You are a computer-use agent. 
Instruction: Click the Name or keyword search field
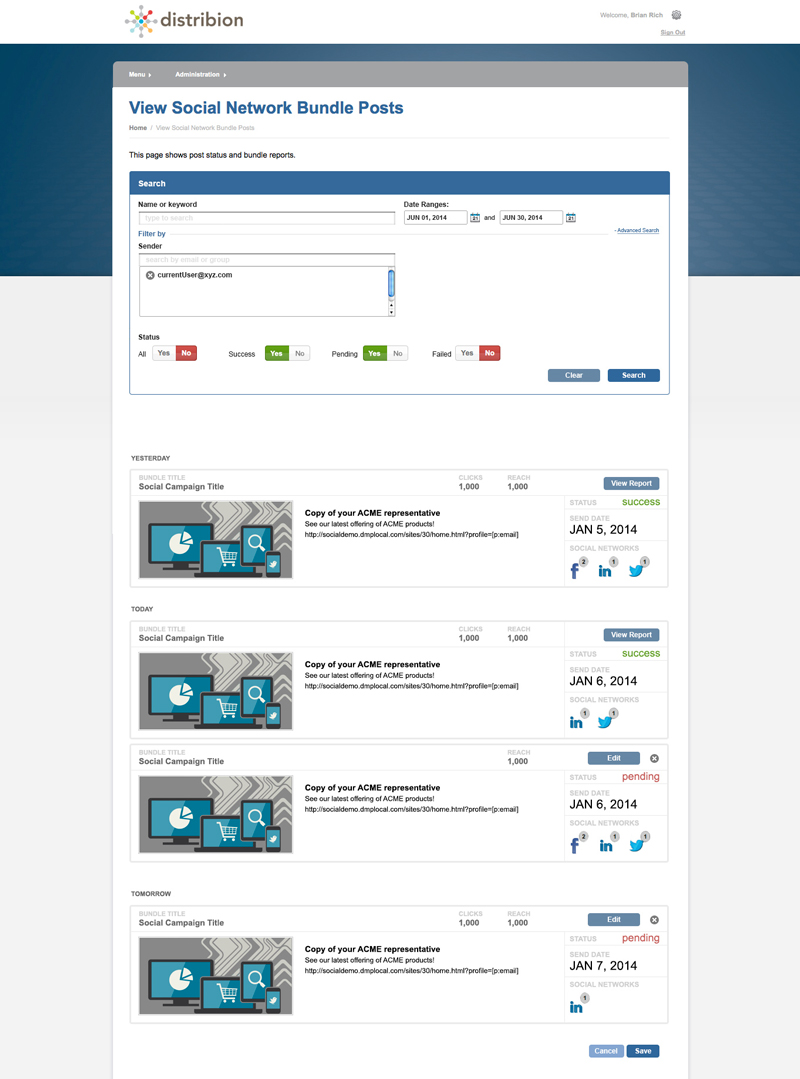[266, 217]
